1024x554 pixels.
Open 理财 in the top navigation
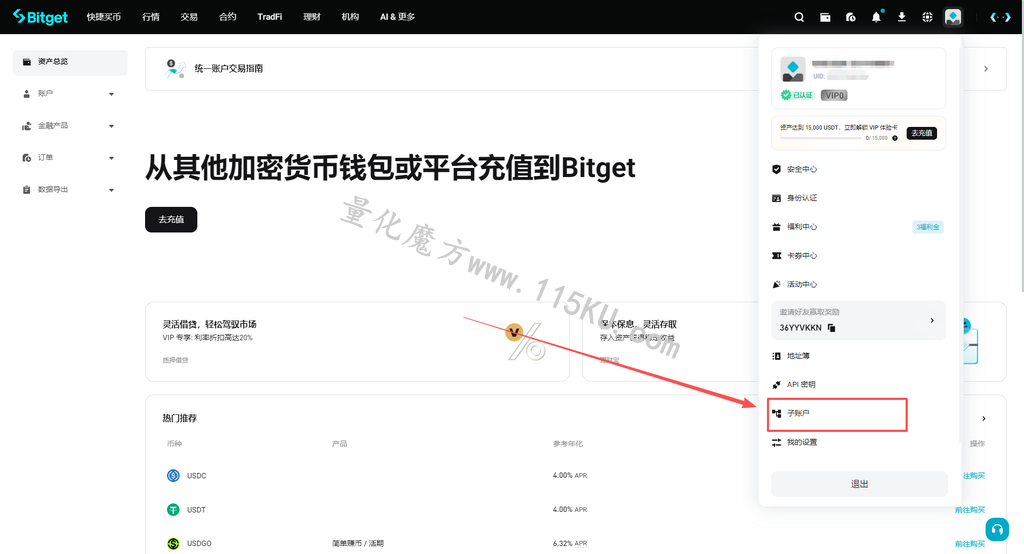click(312, 17)
